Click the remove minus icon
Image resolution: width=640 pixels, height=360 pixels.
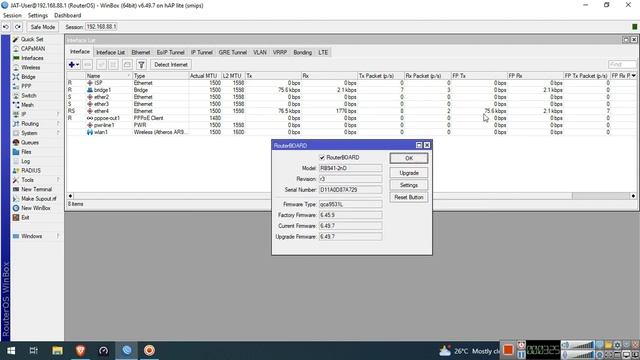[87, 64]
